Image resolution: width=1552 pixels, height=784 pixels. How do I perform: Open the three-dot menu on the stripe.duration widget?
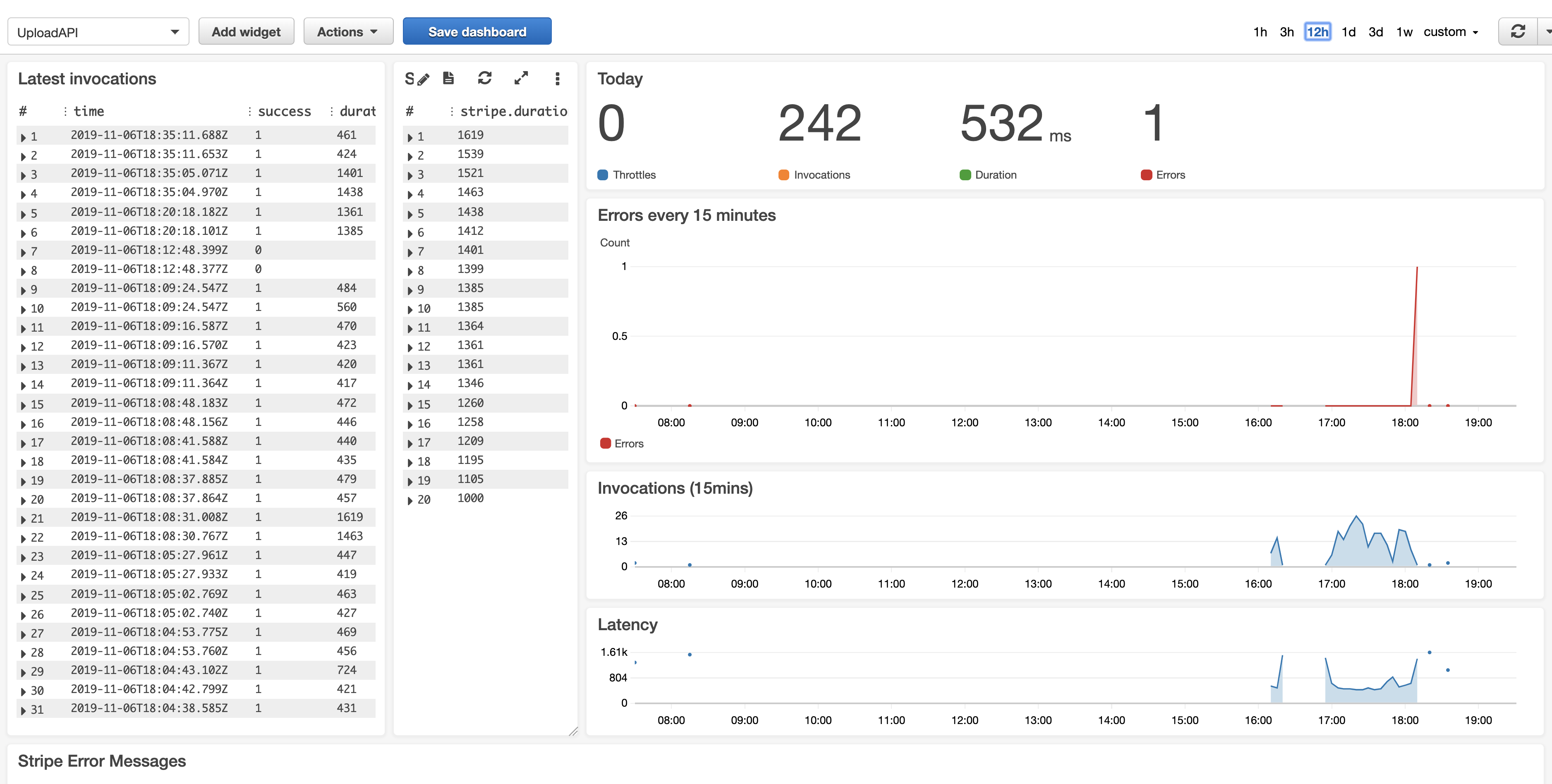(557, 78)
